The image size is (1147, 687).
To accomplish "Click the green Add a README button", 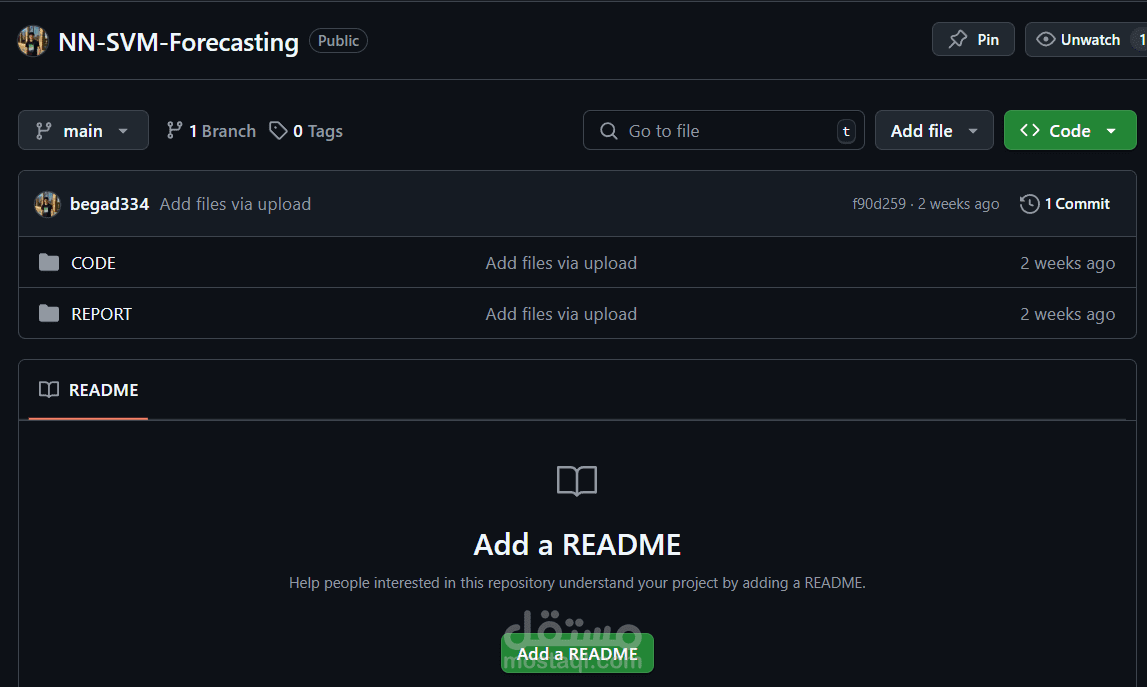I will click(x=577, y=653).
